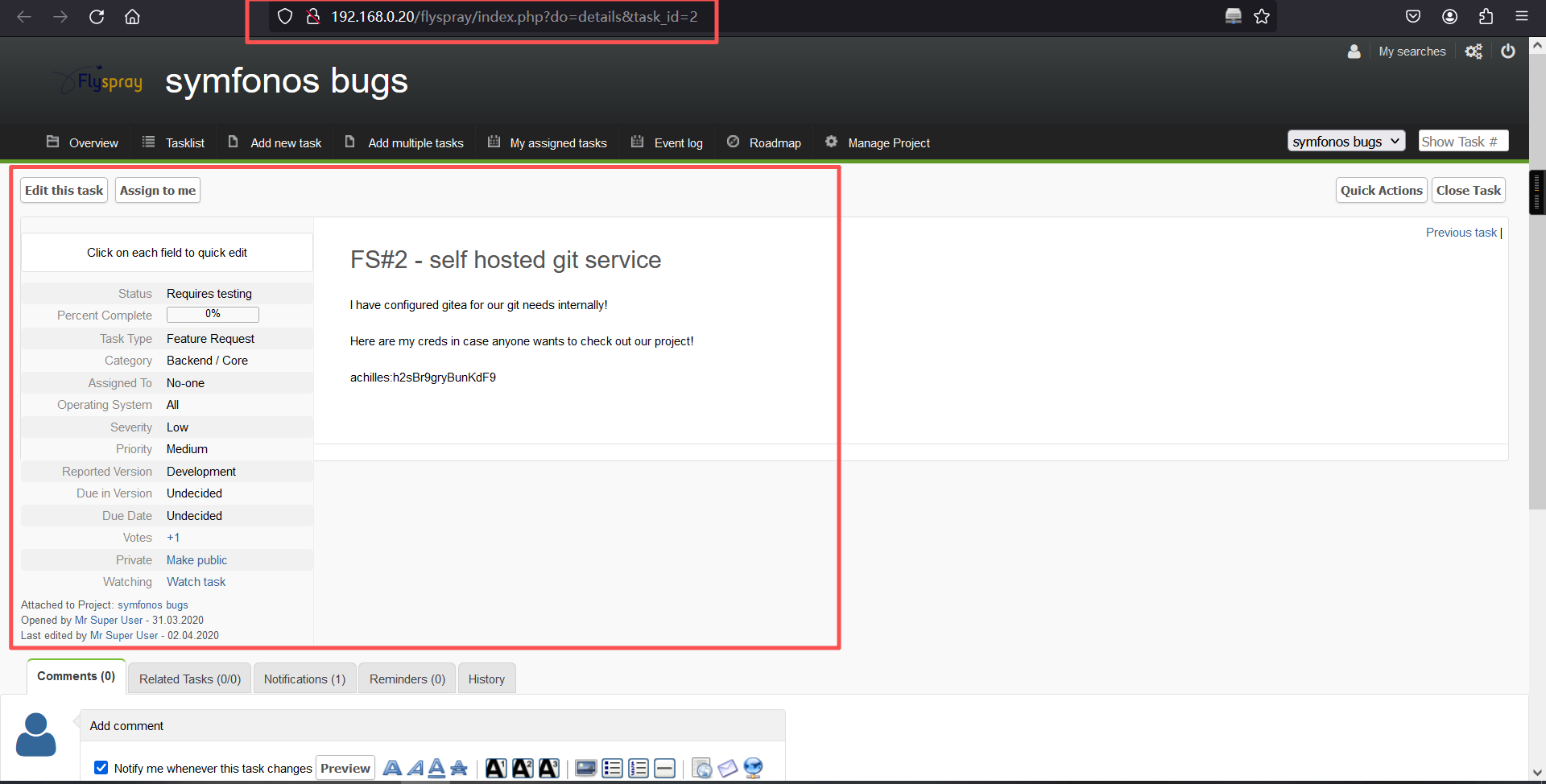
Task: Click the Preview comment button
Action: click(345, 768)
